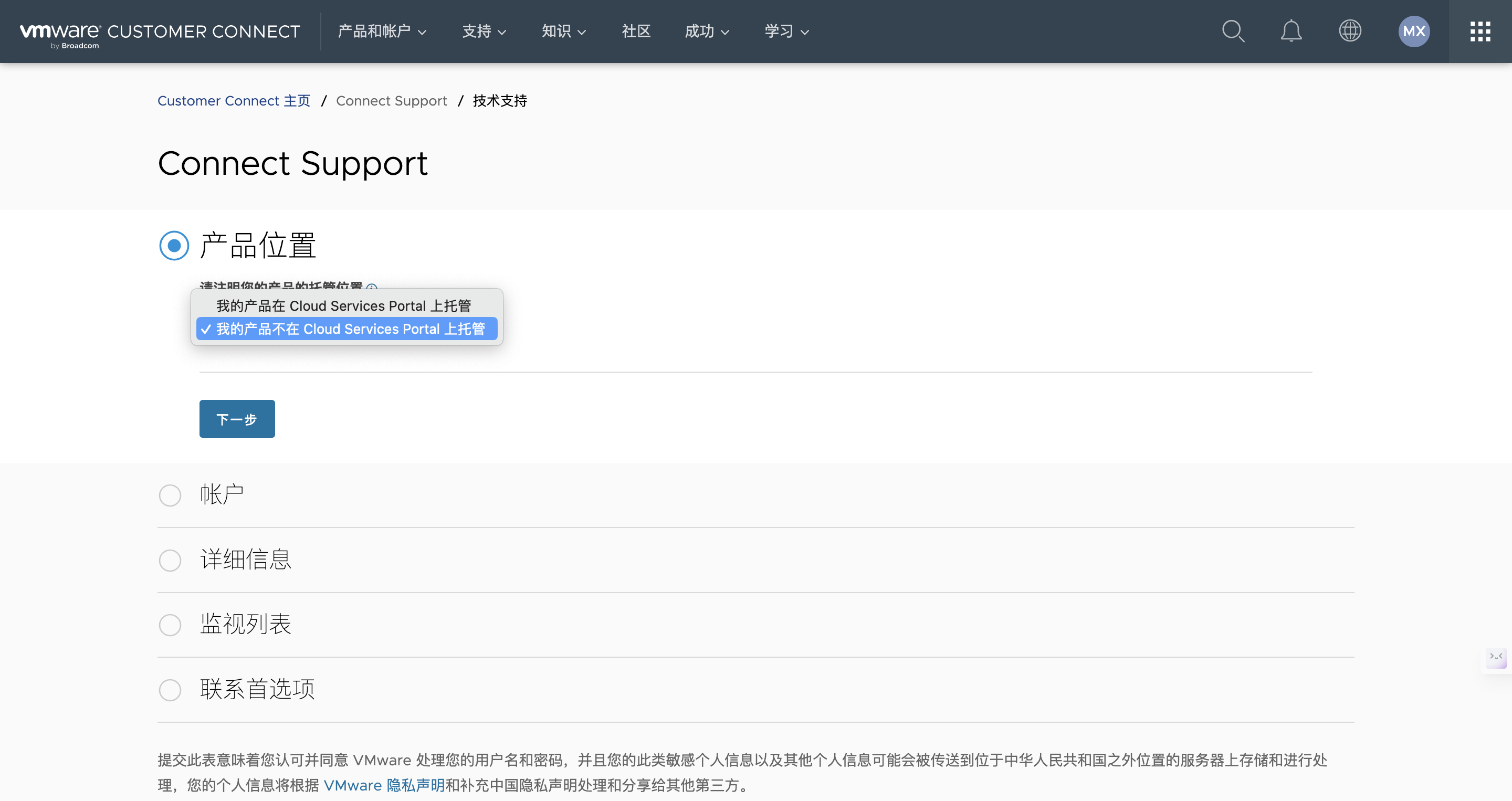Open the search magnifier icon
The height and width of the screenshot is (801, 1512).
click(1233, 31)
